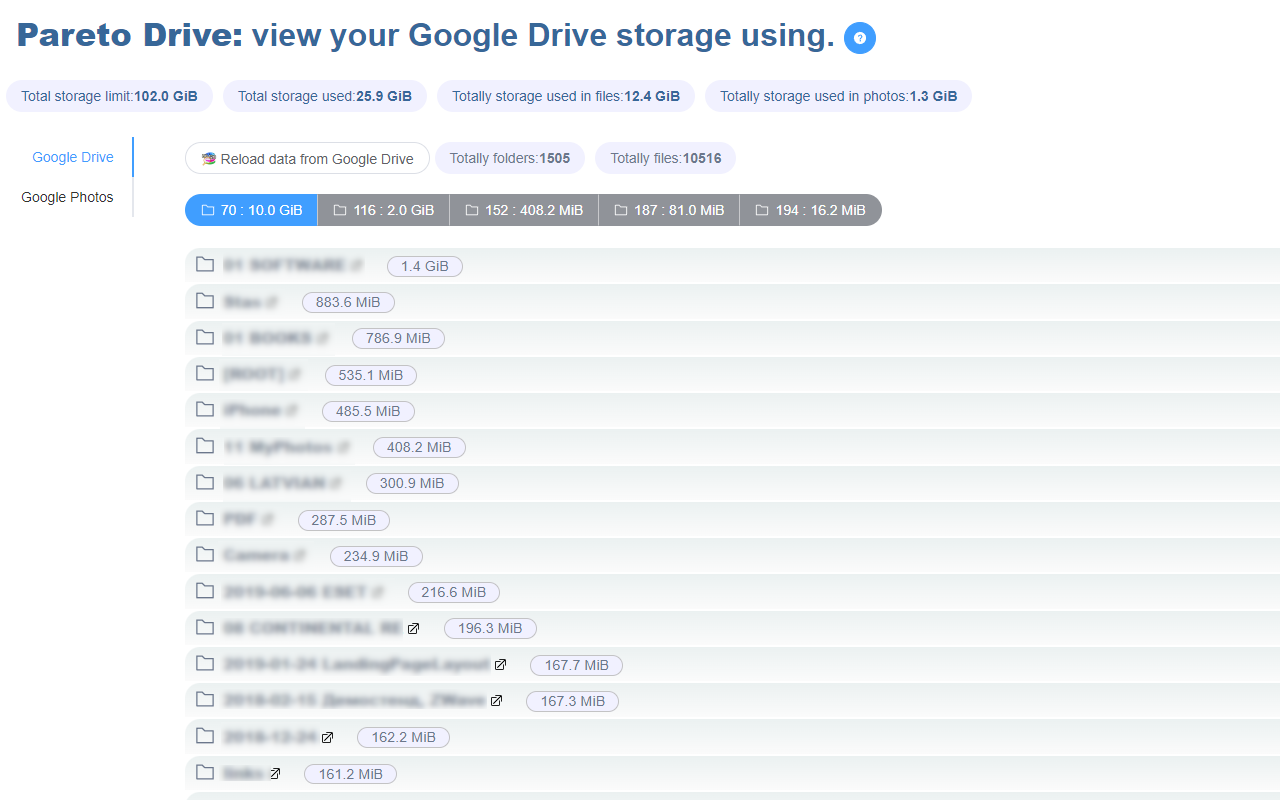The image size is (1280, 800).
Task: Click the "Total storage used:25.9 GiB" badge
Action: click(324, 96)
